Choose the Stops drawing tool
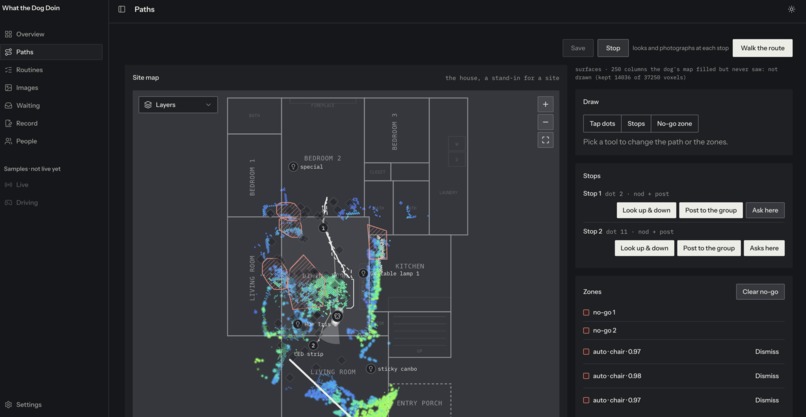Screen dimensions: 806x417 (x=636, y=123)
